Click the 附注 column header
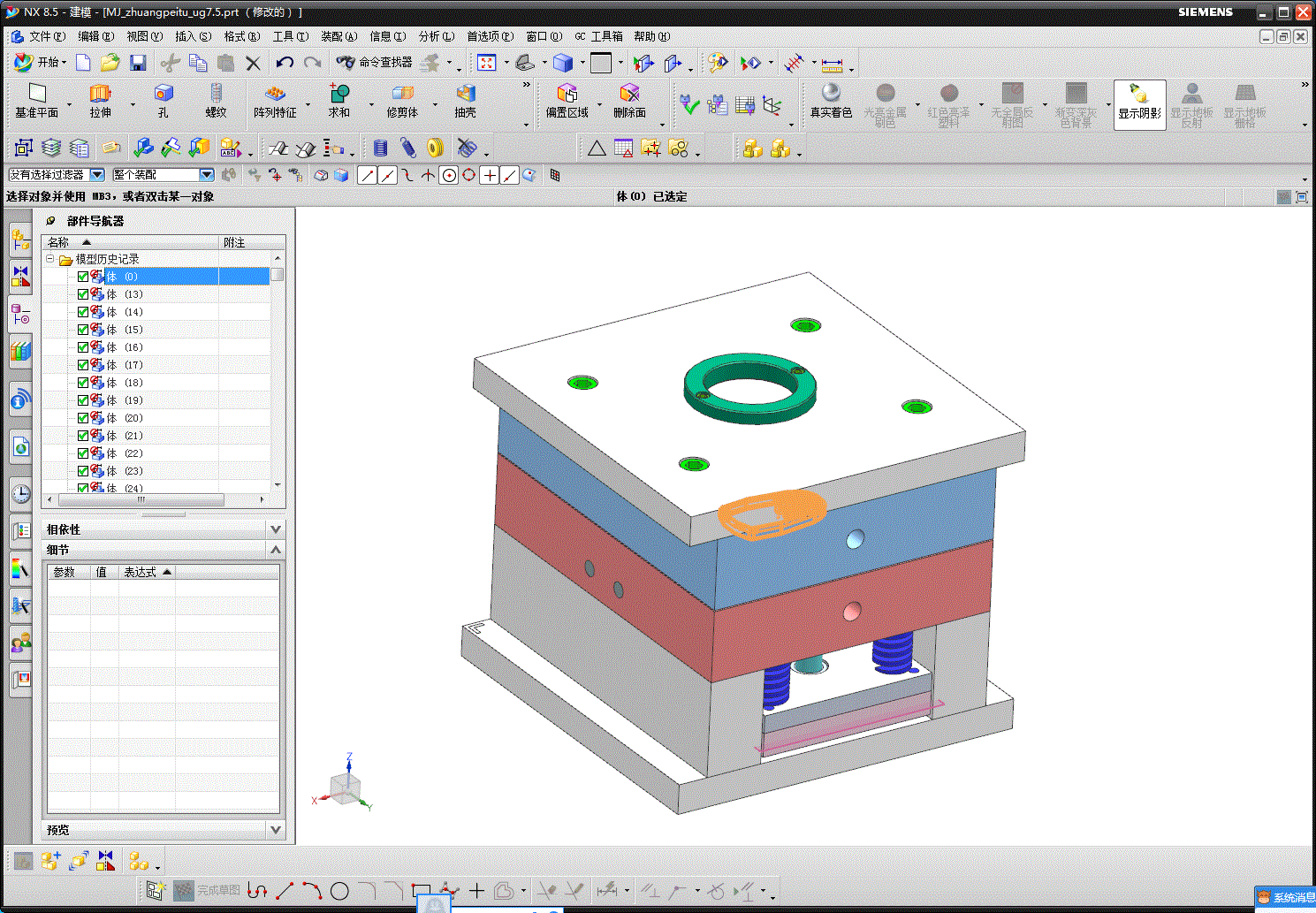This screenshot has width=1316, height=913. point(252,242)
